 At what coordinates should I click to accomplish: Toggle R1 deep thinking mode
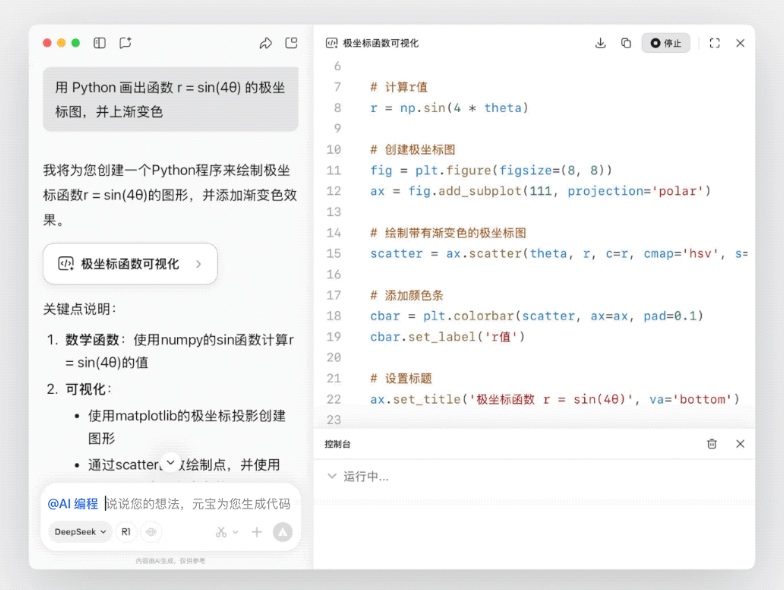(x=126, y=532)
